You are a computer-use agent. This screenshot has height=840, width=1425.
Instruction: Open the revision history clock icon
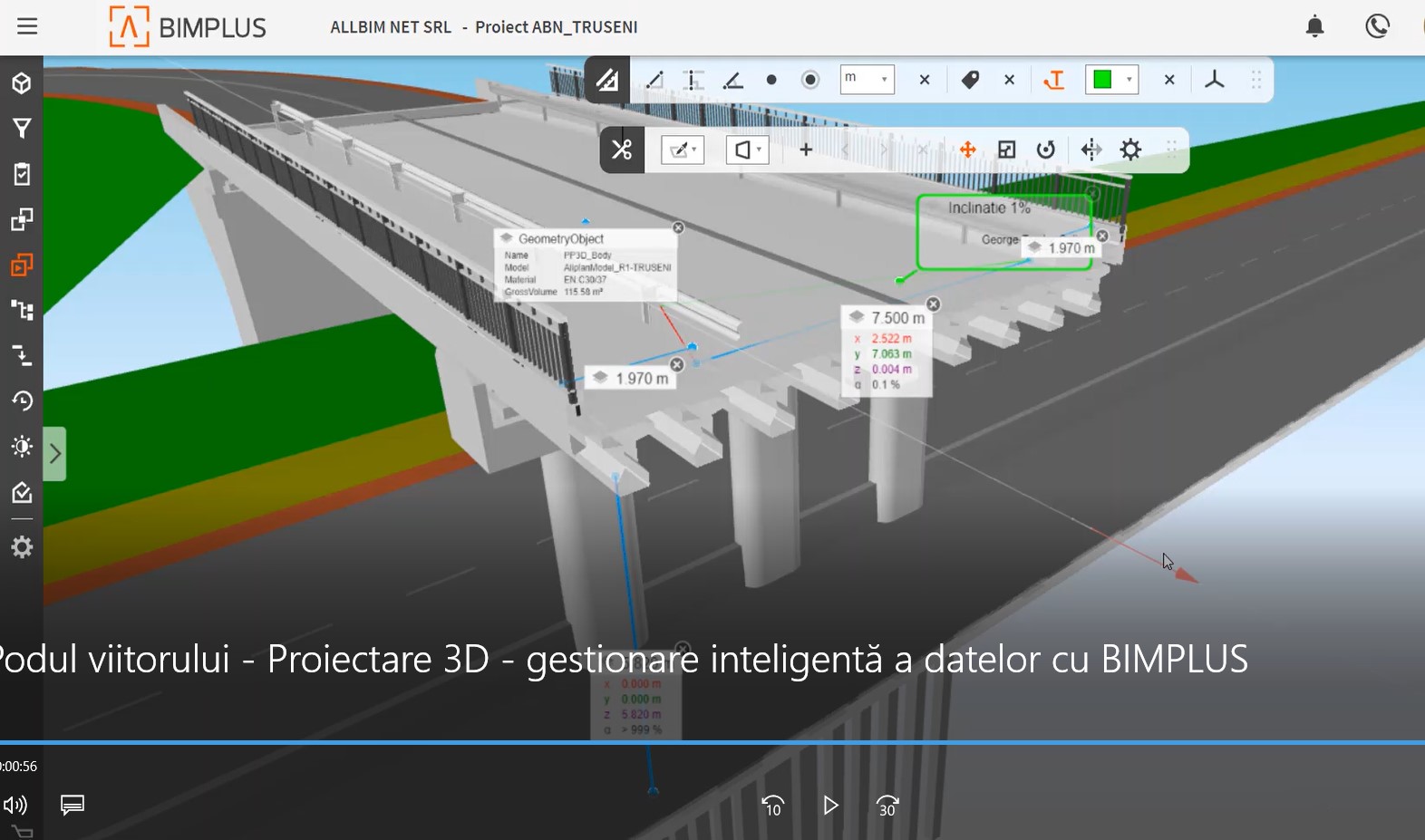click(22, 401)
